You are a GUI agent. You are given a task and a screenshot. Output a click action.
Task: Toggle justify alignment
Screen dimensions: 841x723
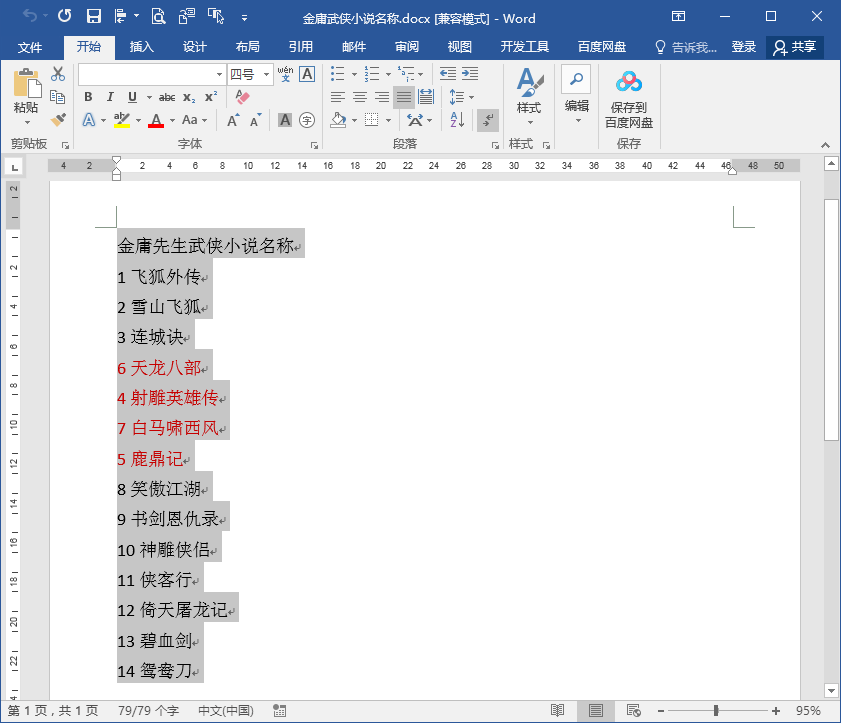(x=403, y=97)
